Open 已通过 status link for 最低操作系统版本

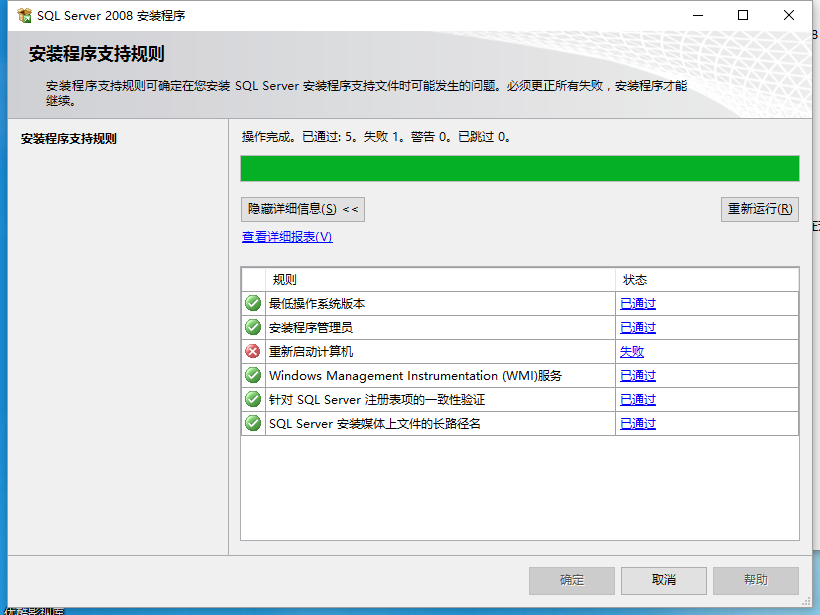click(638, 303)
